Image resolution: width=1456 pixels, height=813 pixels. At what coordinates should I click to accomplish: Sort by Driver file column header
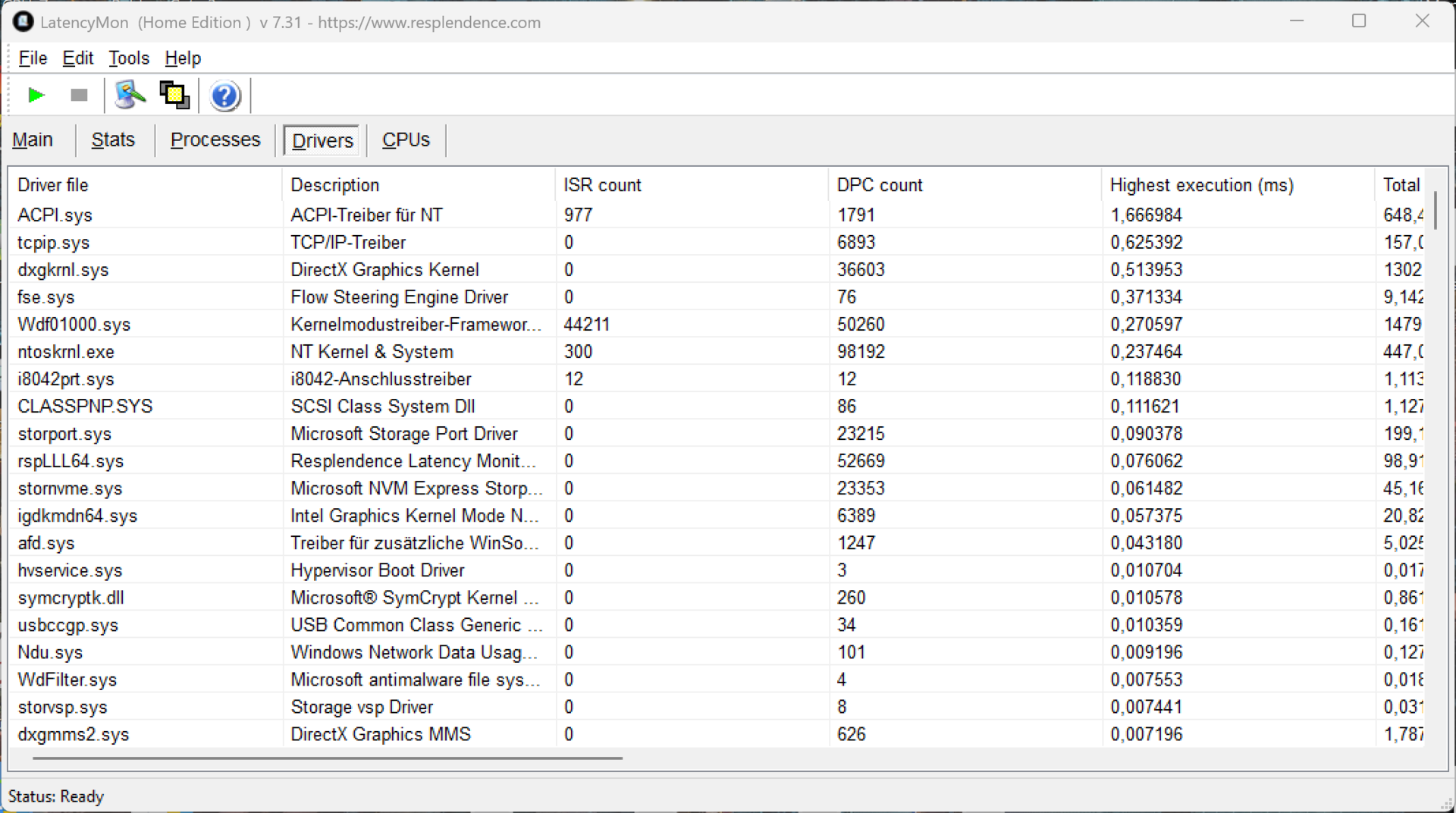pos(145,185)
